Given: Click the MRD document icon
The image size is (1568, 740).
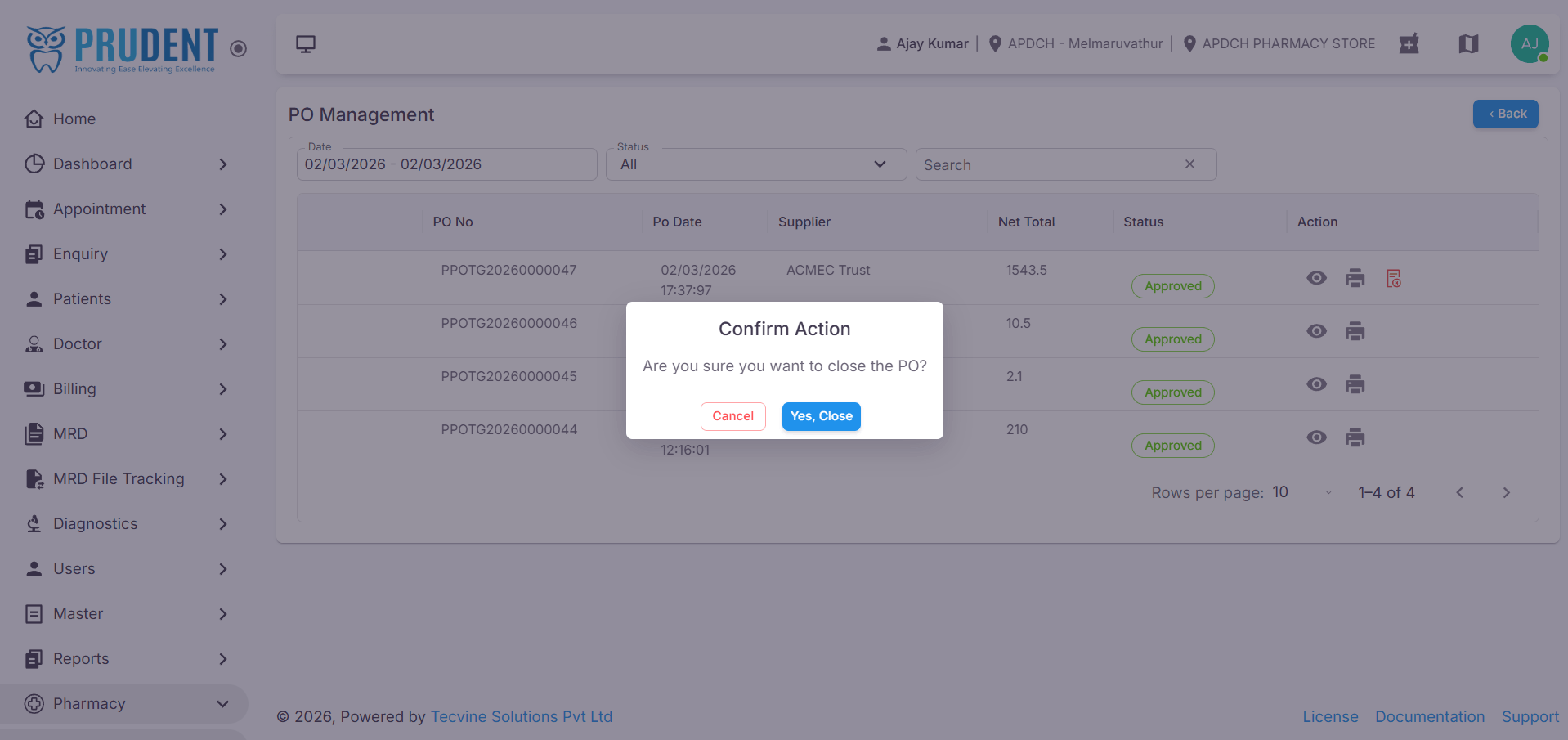Looking at the screenshot, I should (x=34, y=434).
